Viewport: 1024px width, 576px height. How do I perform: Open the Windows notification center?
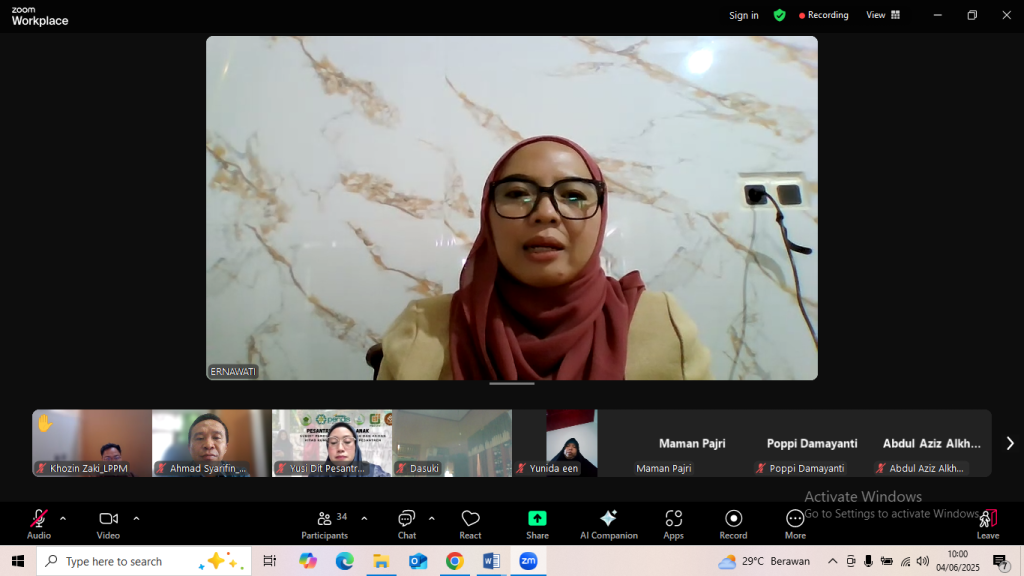click(x=999, y=561)
